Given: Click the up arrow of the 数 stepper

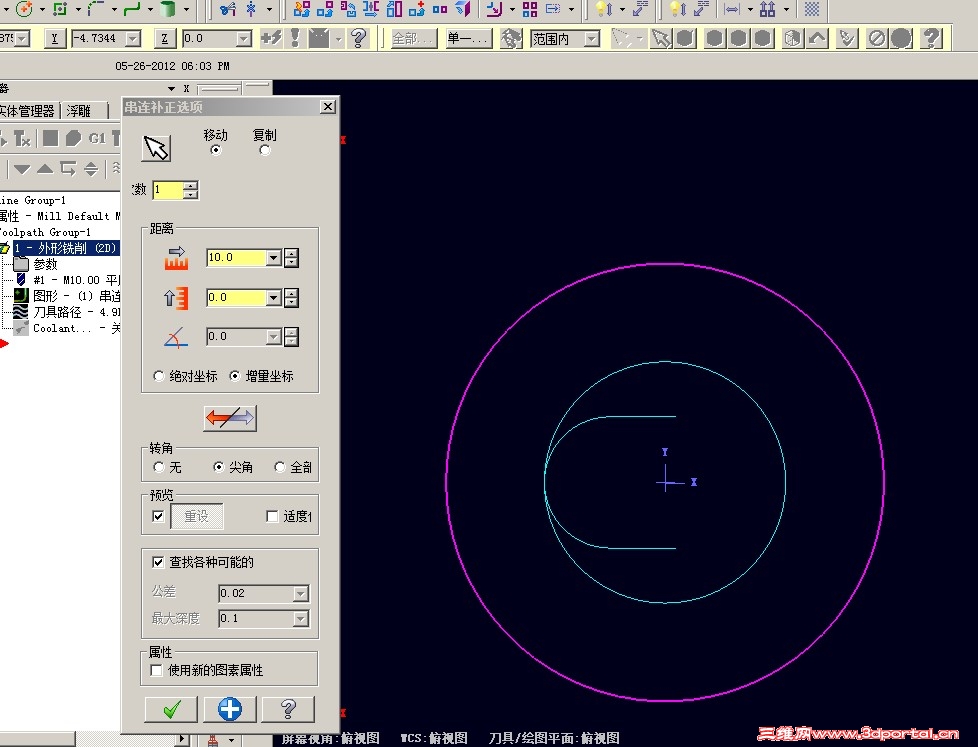Looking at the screenshot, I should [190, 184].
